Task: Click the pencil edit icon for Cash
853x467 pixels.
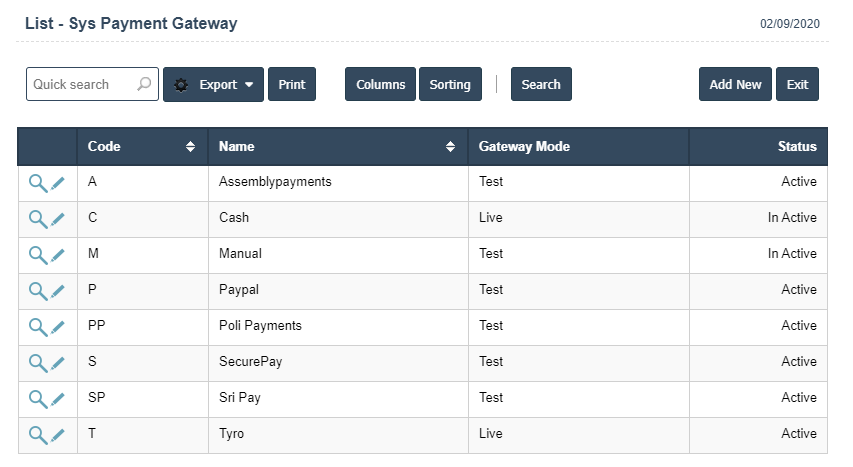Action: click(x=58, y=219)
